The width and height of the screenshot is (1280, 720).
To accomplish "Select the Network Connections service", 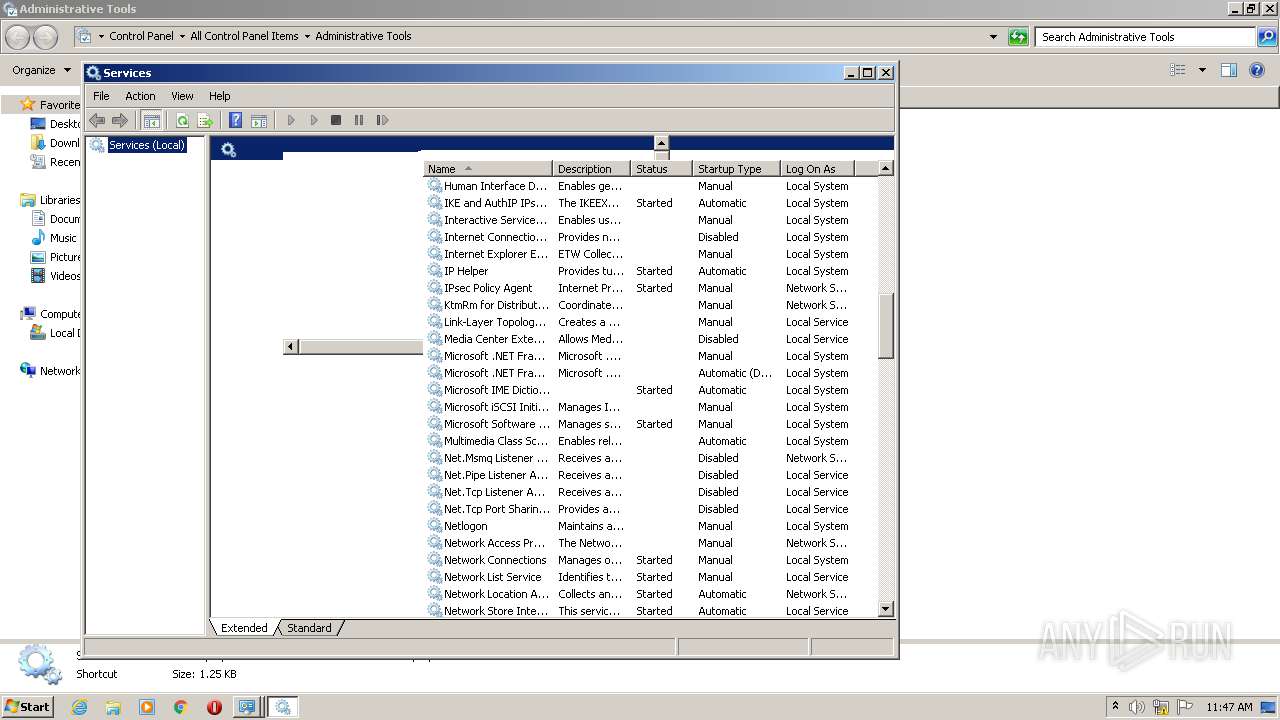I will 650,560.
